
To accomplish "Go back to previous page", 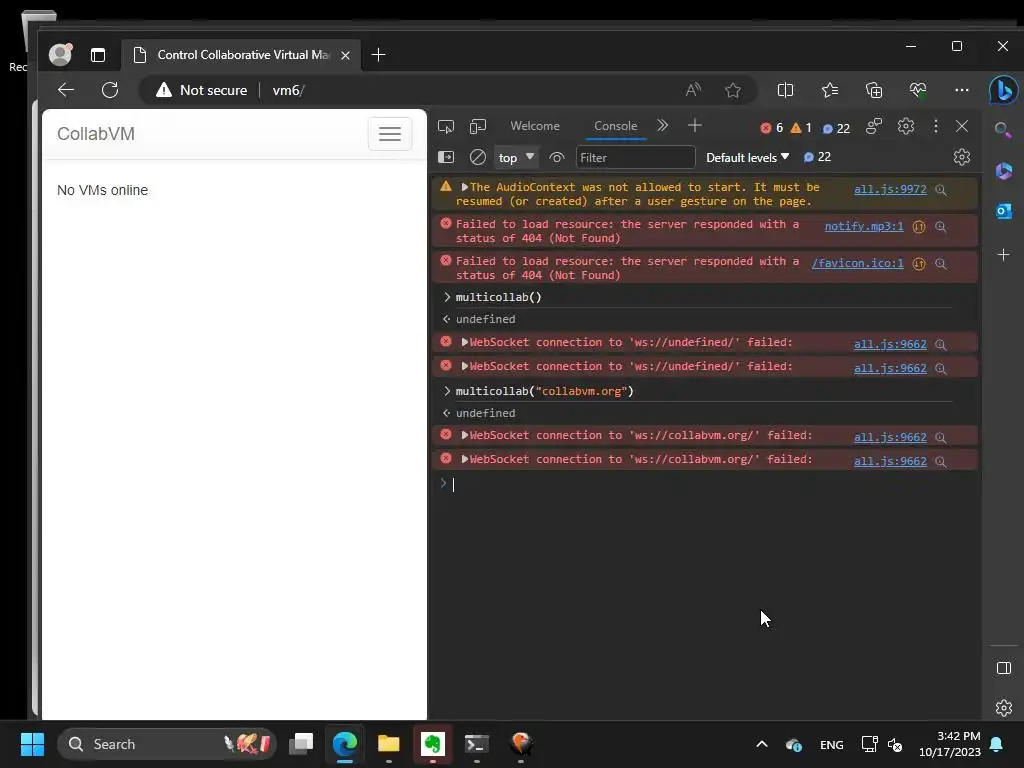I will click(x=66, y=90).
